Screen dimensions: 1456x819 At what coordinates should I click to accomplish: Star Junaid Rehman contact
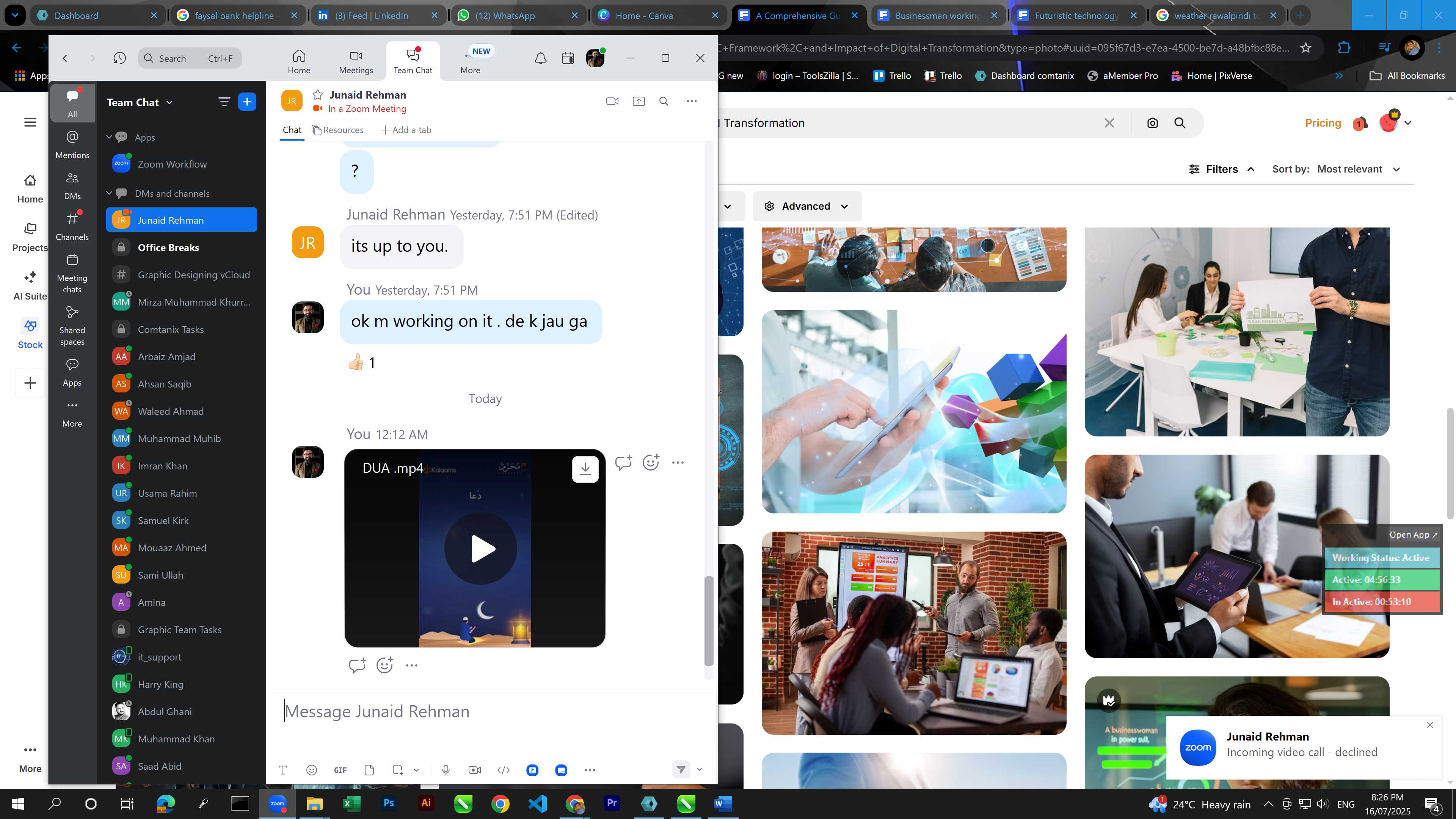[x=318, y=94]
